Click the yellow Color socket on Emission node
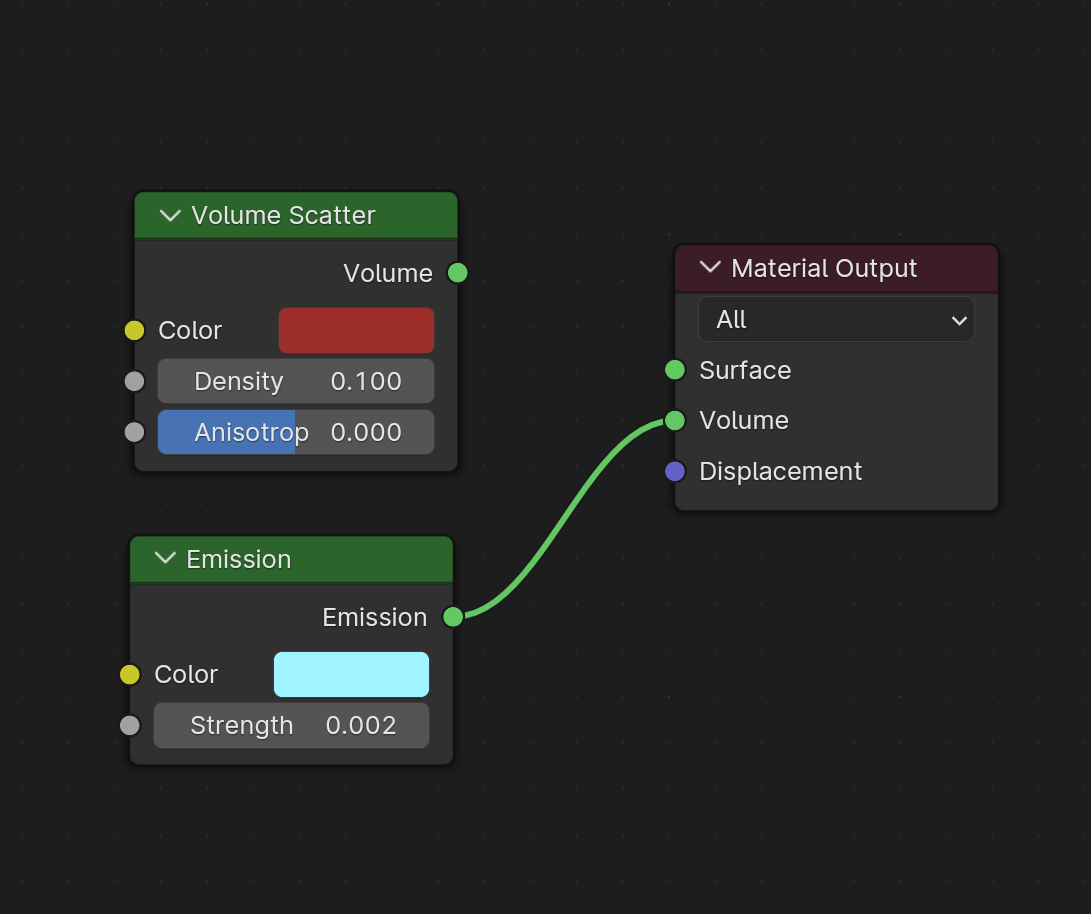 pyautogui.click(x=130, y=674)
